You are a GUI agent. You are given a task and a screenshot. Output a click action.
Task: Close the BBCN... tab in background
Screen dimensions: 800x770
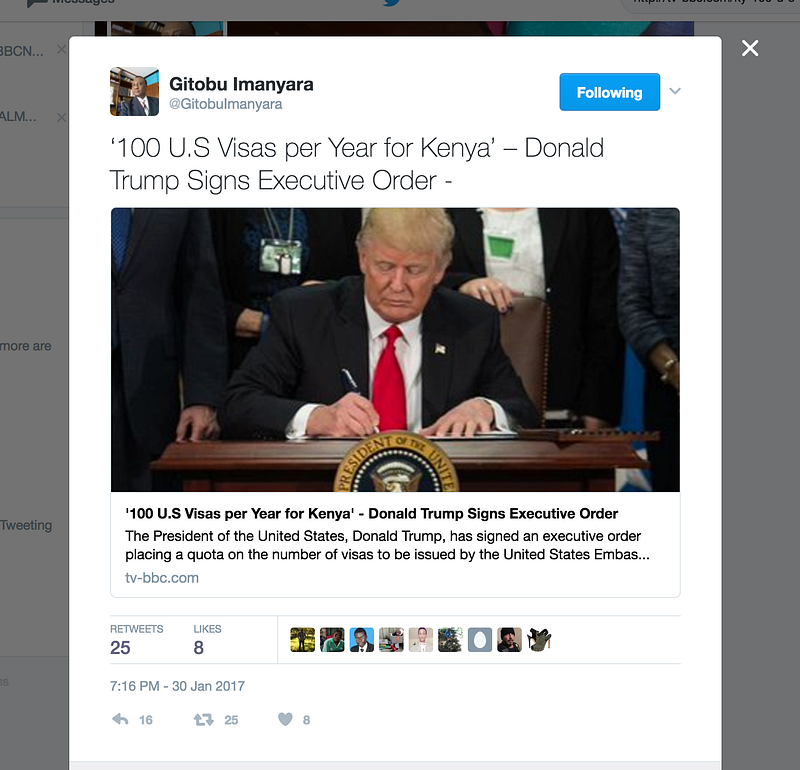[61, 49]
